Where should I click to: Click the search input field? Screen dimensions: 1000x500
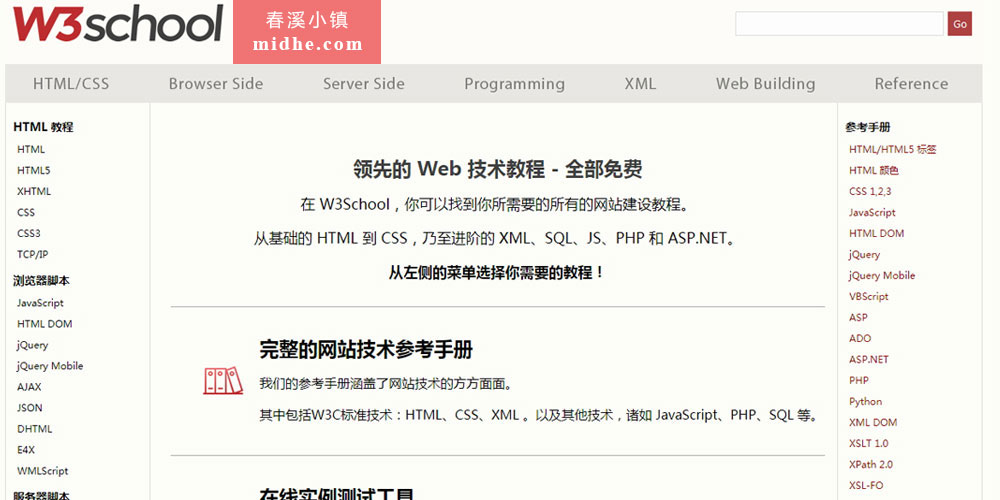(839, 24)
